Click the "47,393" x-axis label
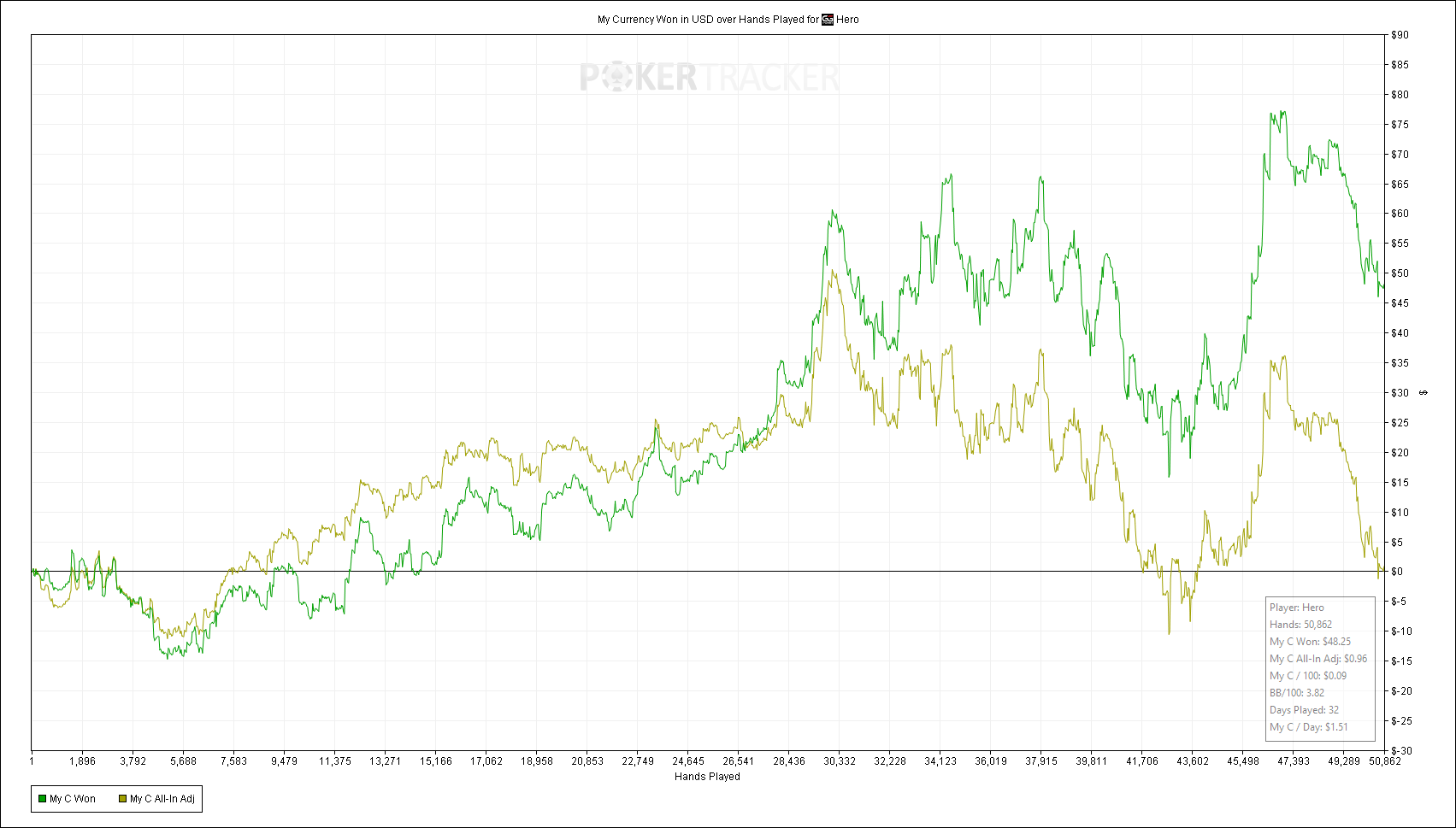This screenshot has height=828, width=1456. pos(1294,761)
